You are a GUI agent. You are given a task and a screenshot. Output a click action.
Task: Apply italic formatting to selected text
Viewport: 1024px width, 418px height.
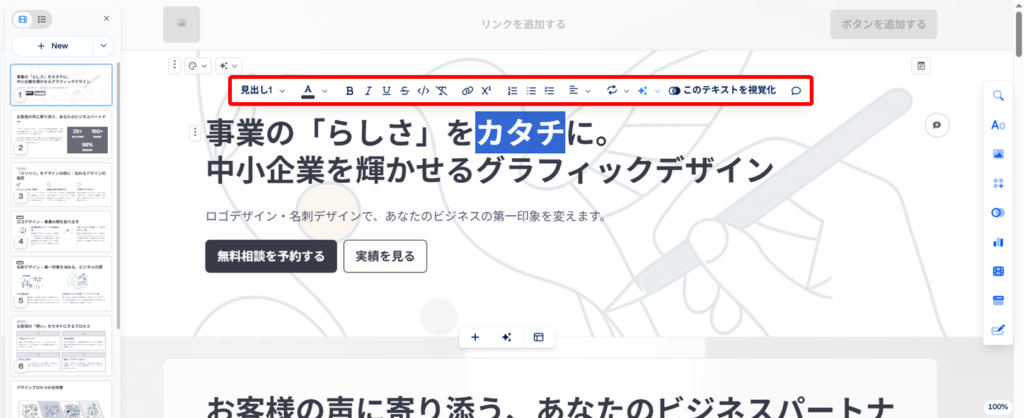coord(369,91)
